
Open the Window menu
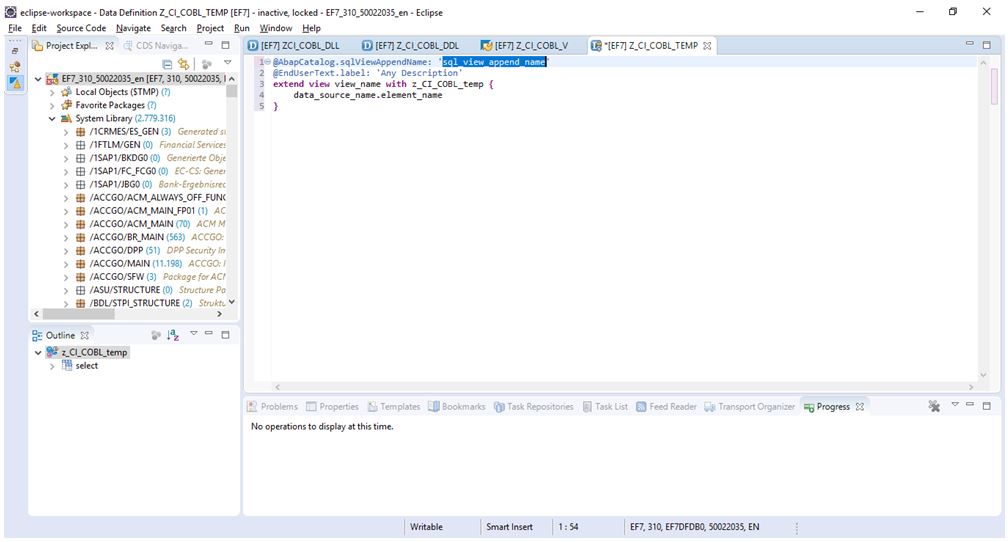click(x=276, y=28)
